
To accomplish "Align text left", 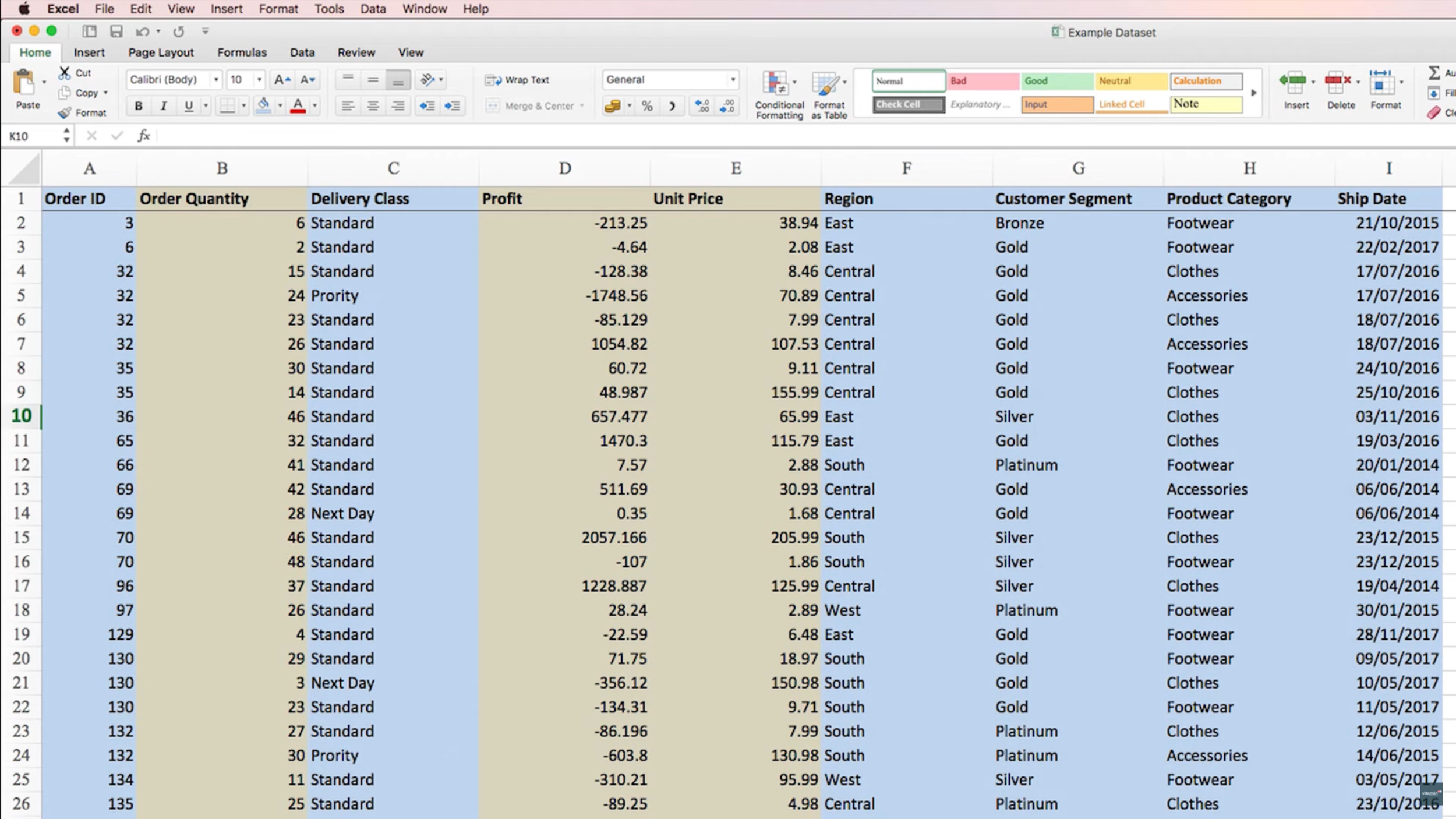I will click(348, 105).
